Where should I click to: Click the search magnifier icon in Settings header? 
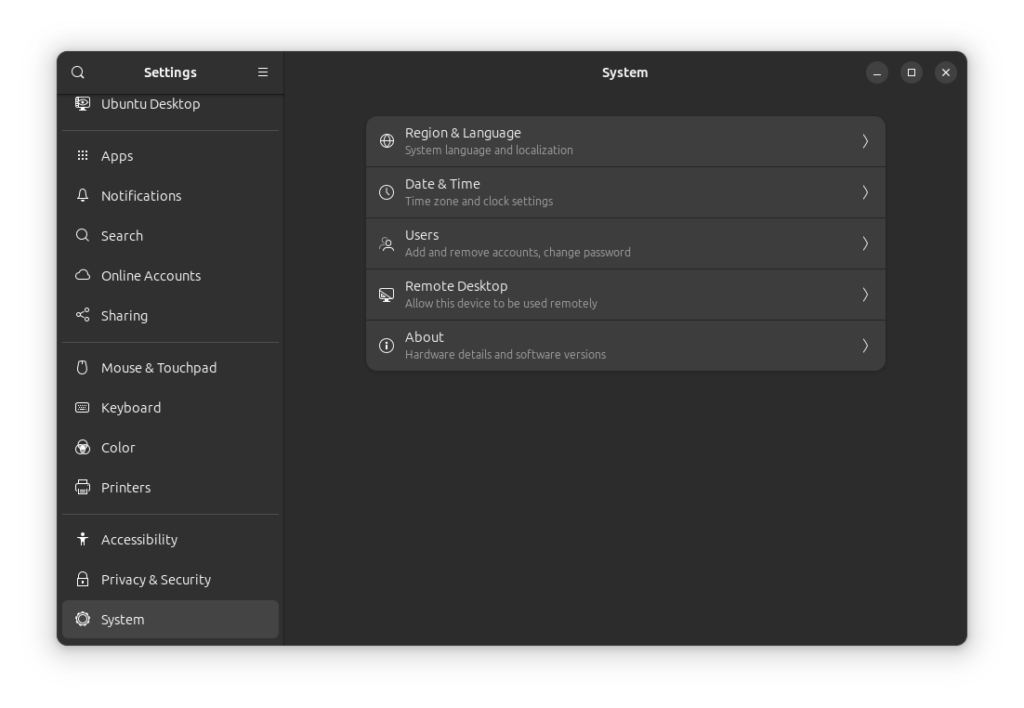[x=78, y=72]
